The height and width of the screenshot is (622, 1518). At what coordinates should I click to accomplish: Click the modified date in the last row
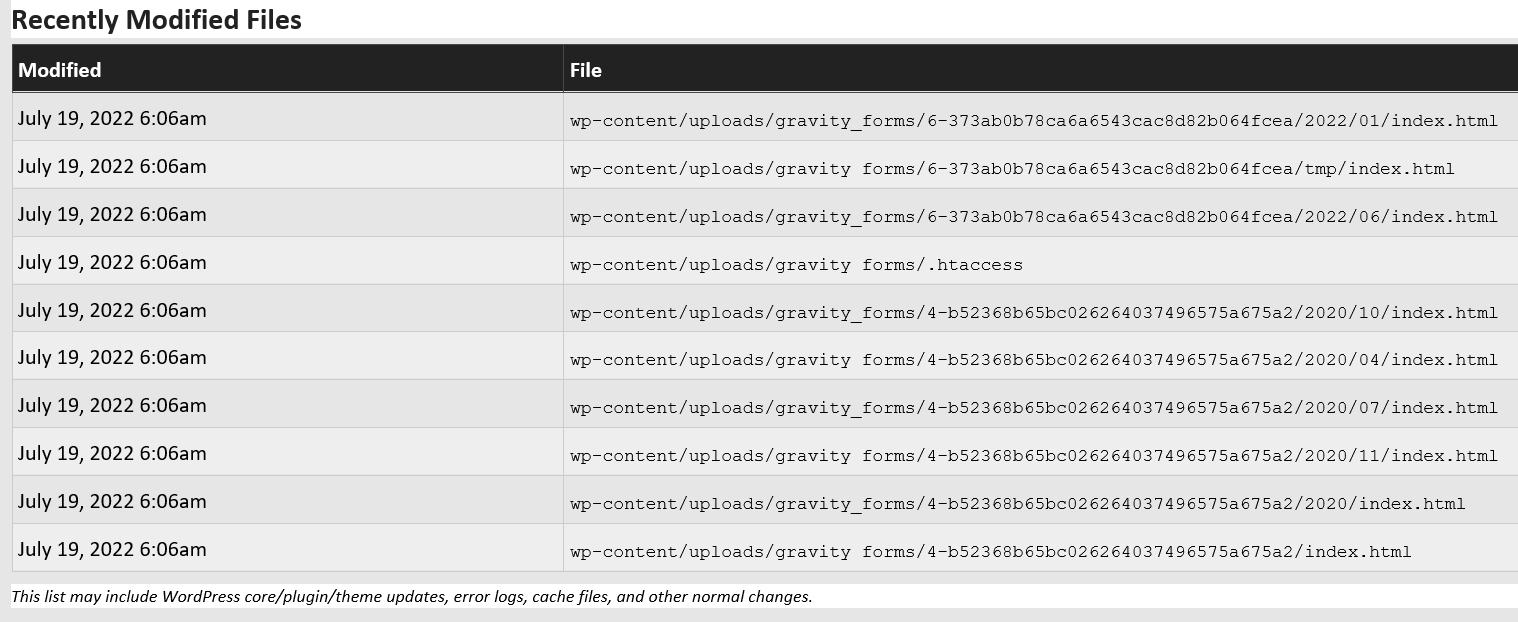112,550
